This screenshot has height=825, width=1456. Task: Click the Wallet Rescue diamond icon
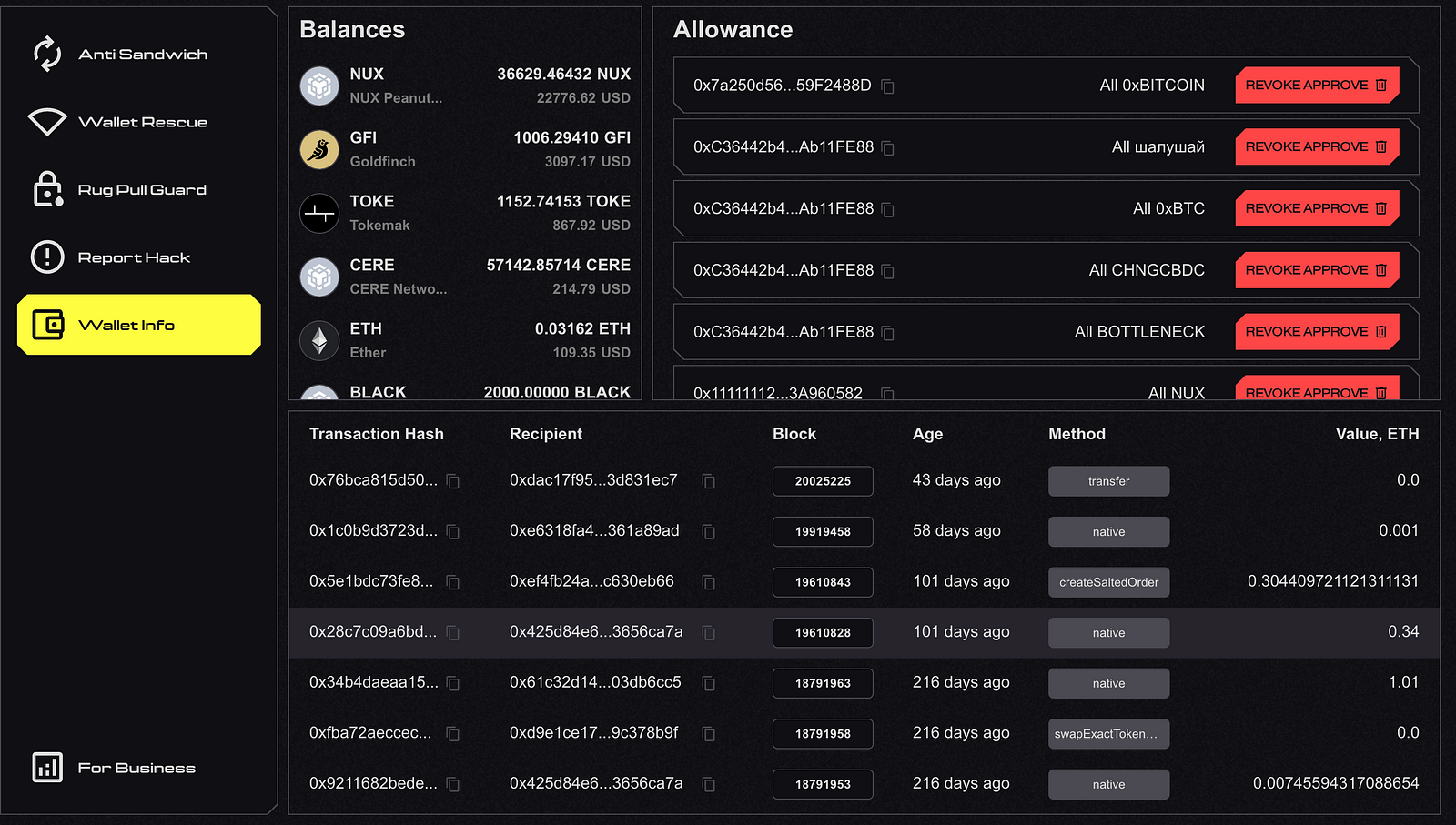(x=47, y=122)
